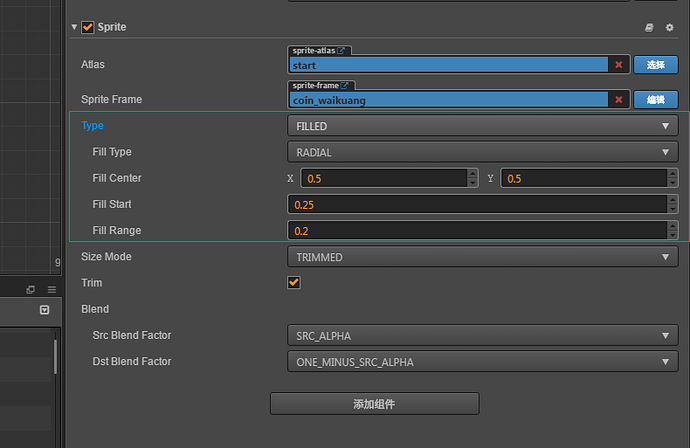Uncheck the Trim checkbox
Viewport: 690px width, 448px height.
pos(294,283)
